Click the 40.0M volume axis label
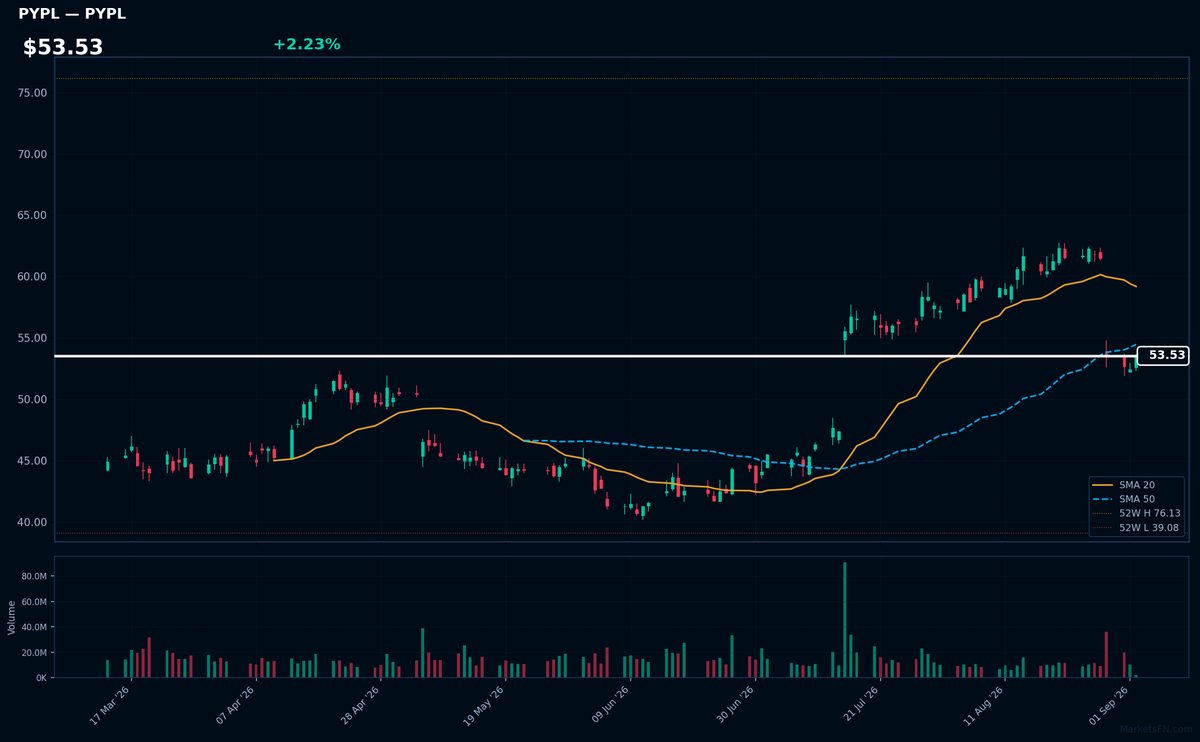Image resolution: width=1200 pixels, height=742 pixels. click(35, 627)
